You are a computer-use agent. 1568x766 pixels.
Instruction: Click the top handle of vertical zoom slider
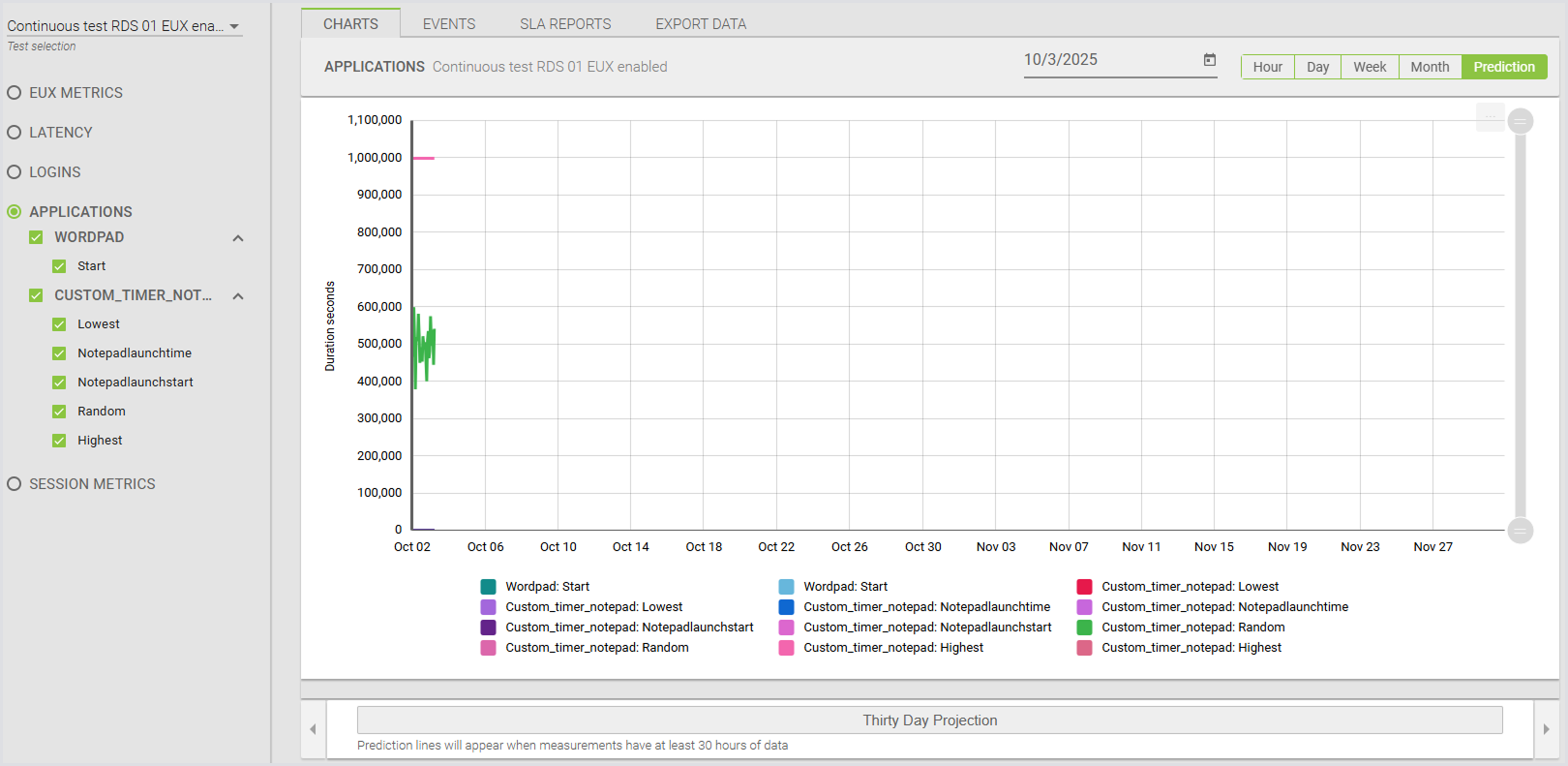[1520, 121]
